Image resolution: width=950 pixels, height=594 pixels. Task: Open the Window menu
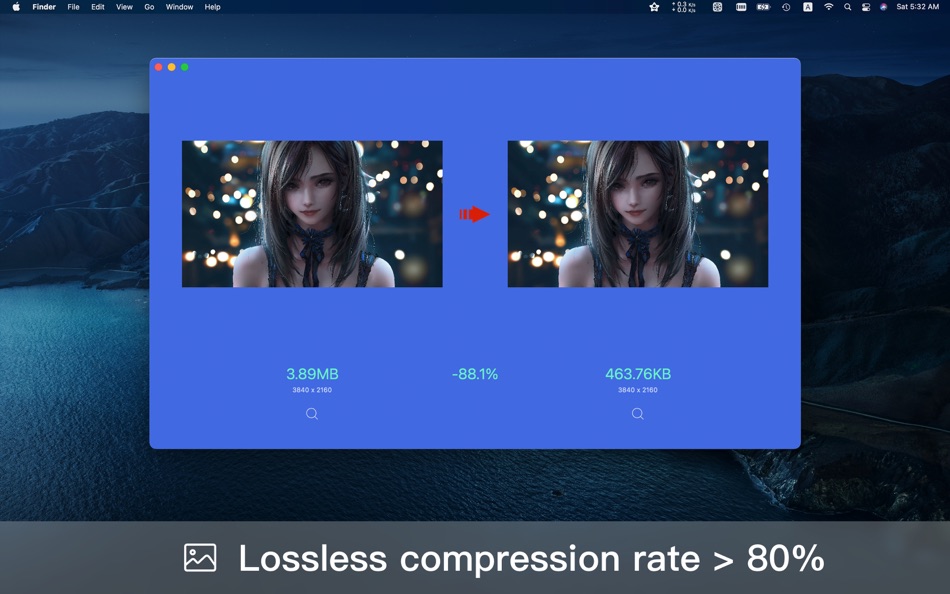(x=179, y=7)
